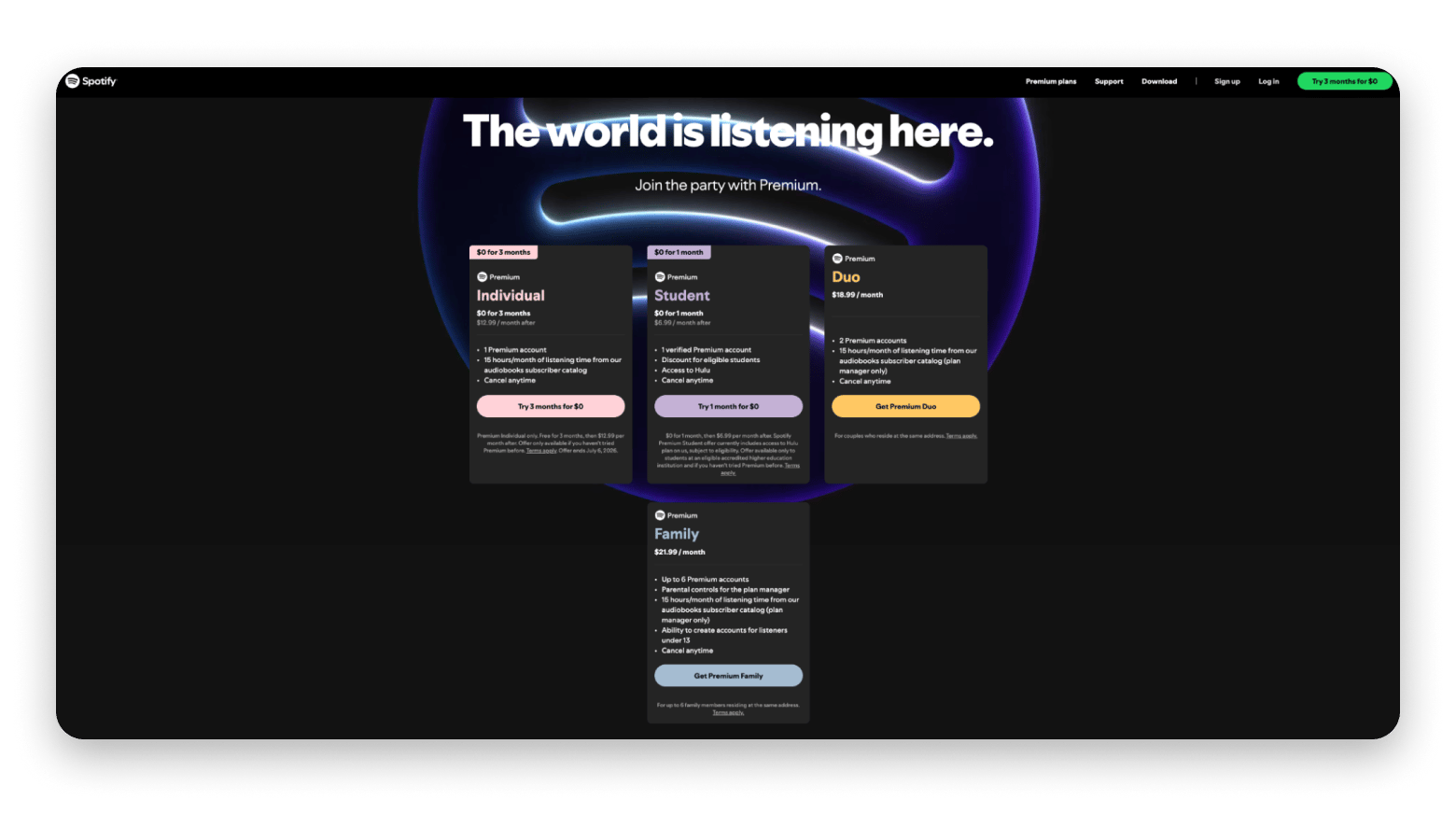Click the pink Try 3 months for $0 button

tap(551, 406)
